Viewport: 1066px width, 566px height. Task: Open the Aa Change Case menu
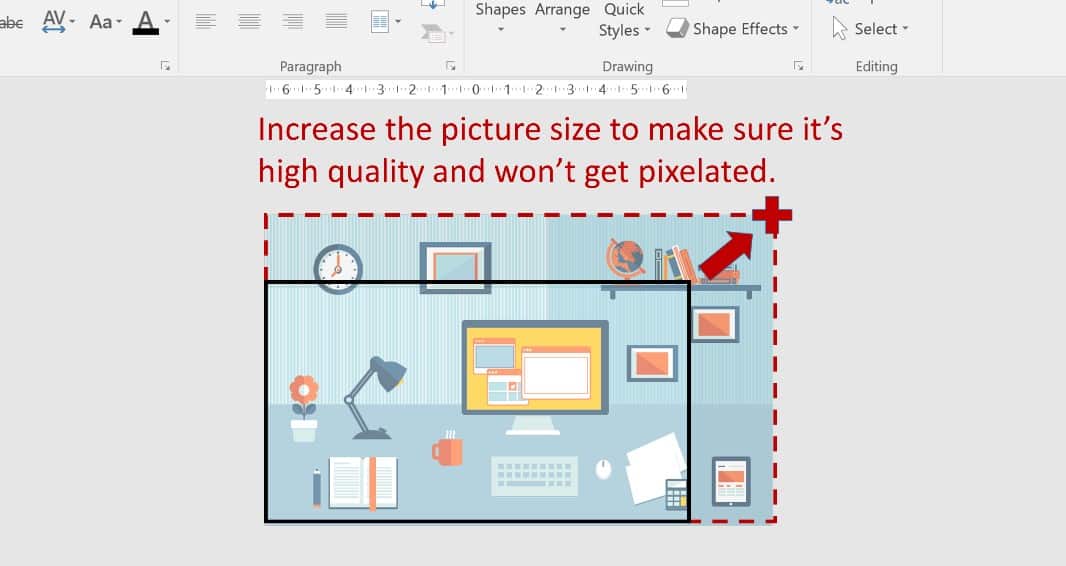pyautogui.click(x=105, y=22)
